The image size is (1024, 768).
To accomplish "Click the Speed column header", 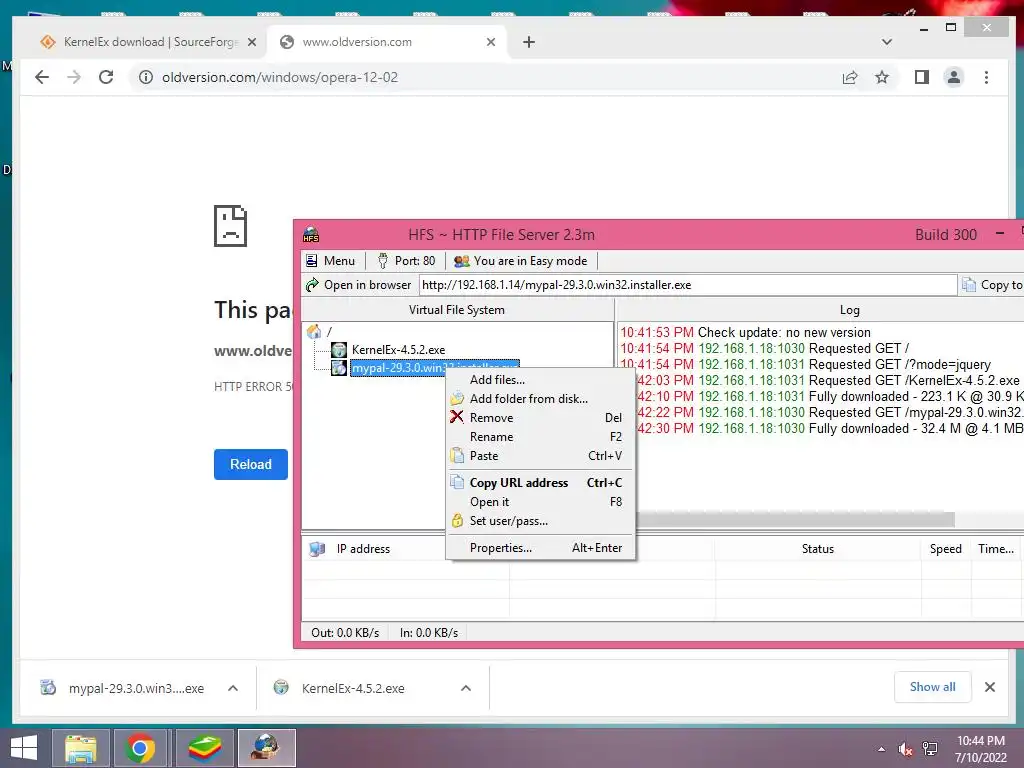I will click(x=946, y=549).
